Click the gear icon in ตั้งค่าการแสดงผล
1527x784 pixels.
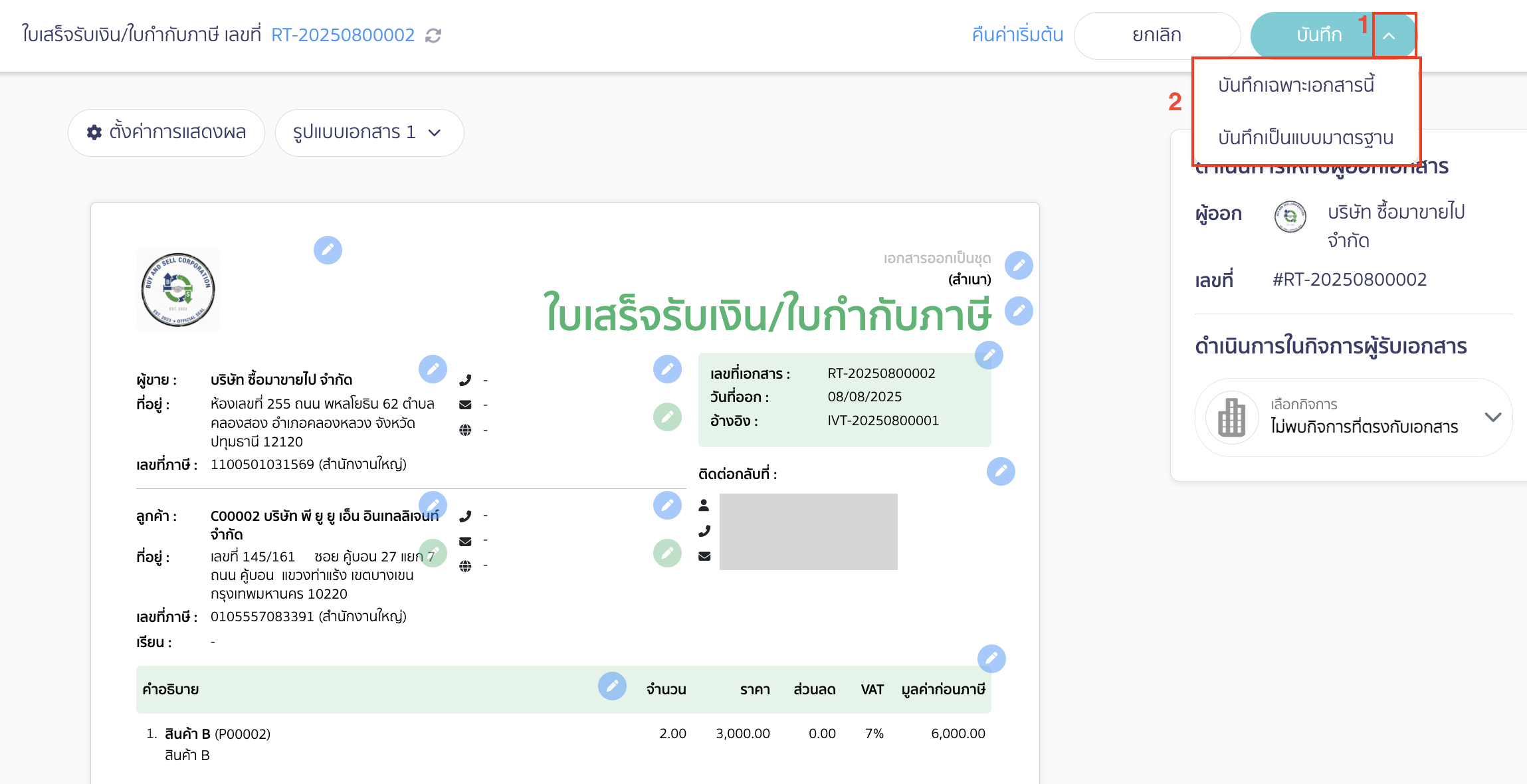point(94,132)
